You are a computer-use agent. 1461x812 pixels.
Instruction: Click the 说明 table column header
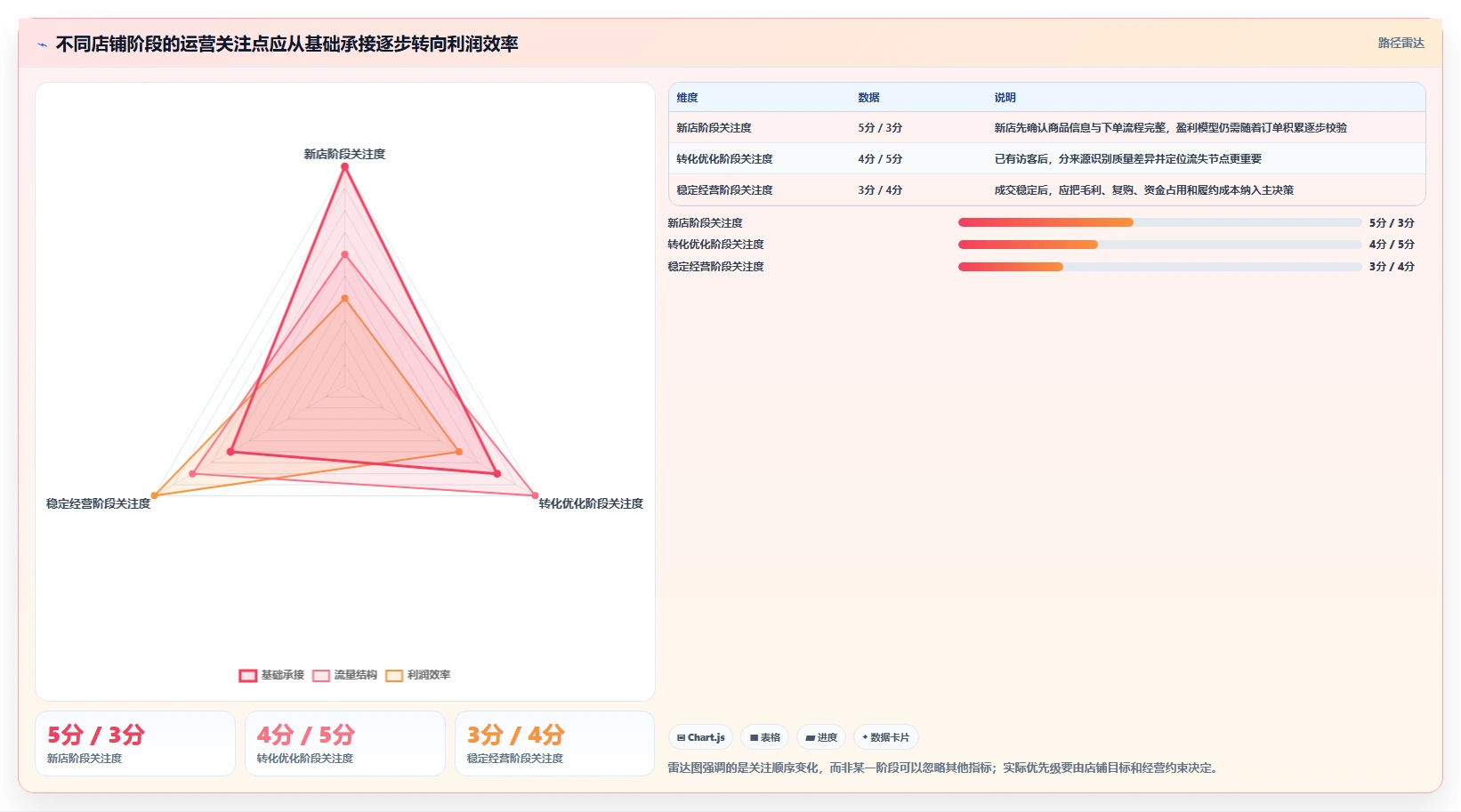(x=1005, y=98)
